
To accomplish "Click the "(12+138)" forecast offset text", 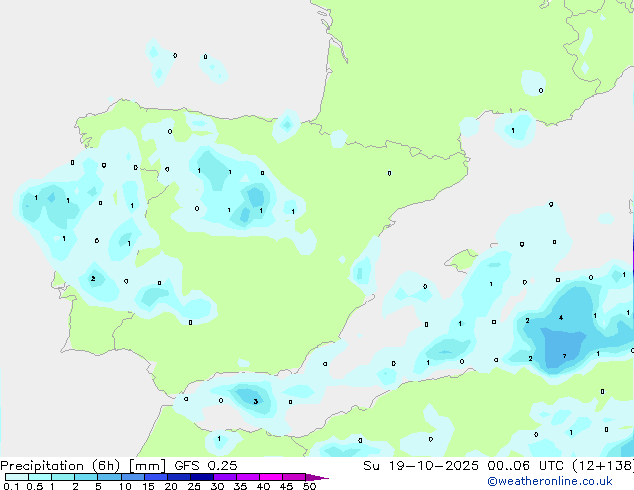I will point(602,466).
